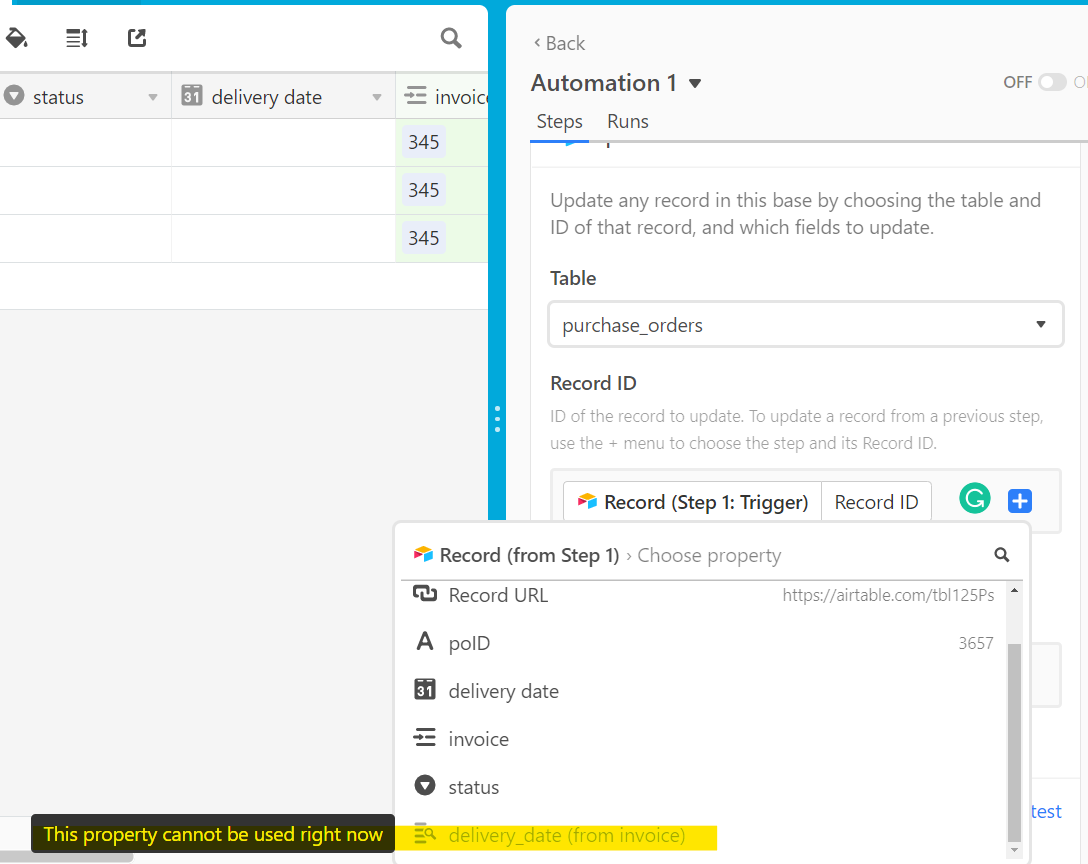Click the delivery date column header
This screenshot has width=1088, height=864.
pos(283,96)
